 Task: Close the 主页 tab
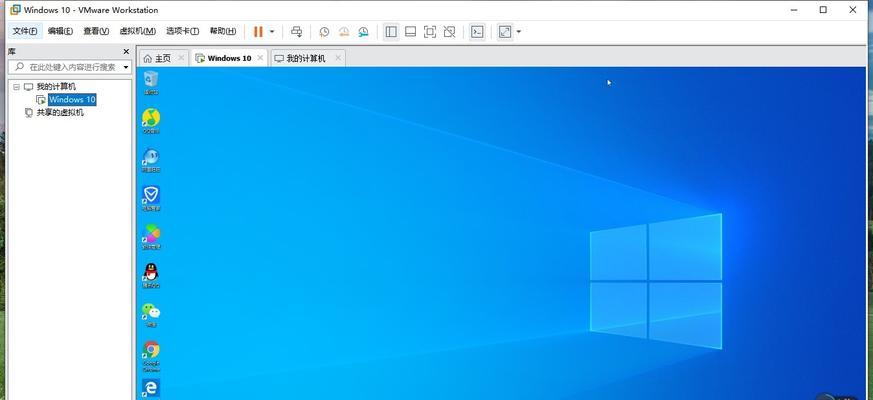(x=181, y=58)
